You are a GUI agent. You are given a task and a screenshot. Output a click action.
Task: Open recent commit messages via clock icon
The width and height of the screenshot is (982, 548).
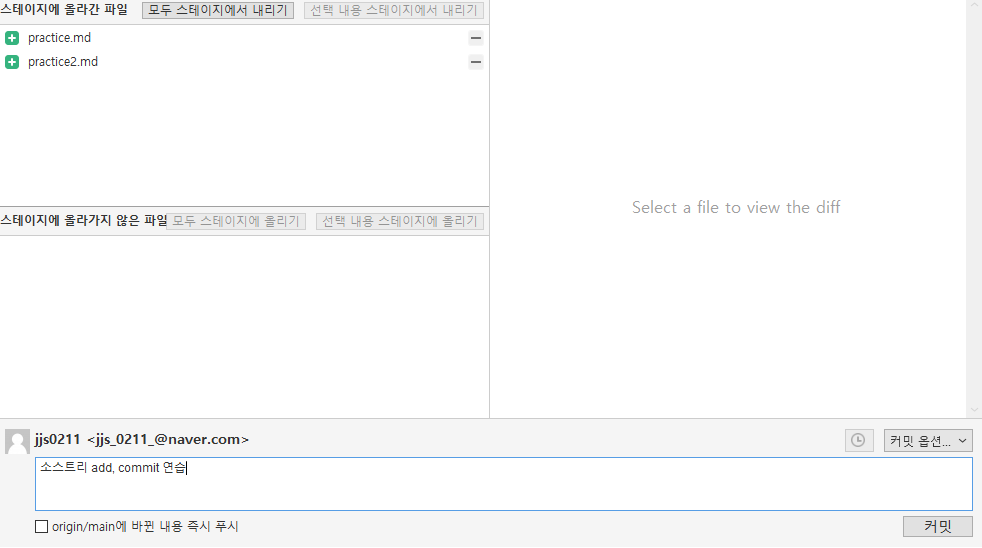click(x=857, y=440)
